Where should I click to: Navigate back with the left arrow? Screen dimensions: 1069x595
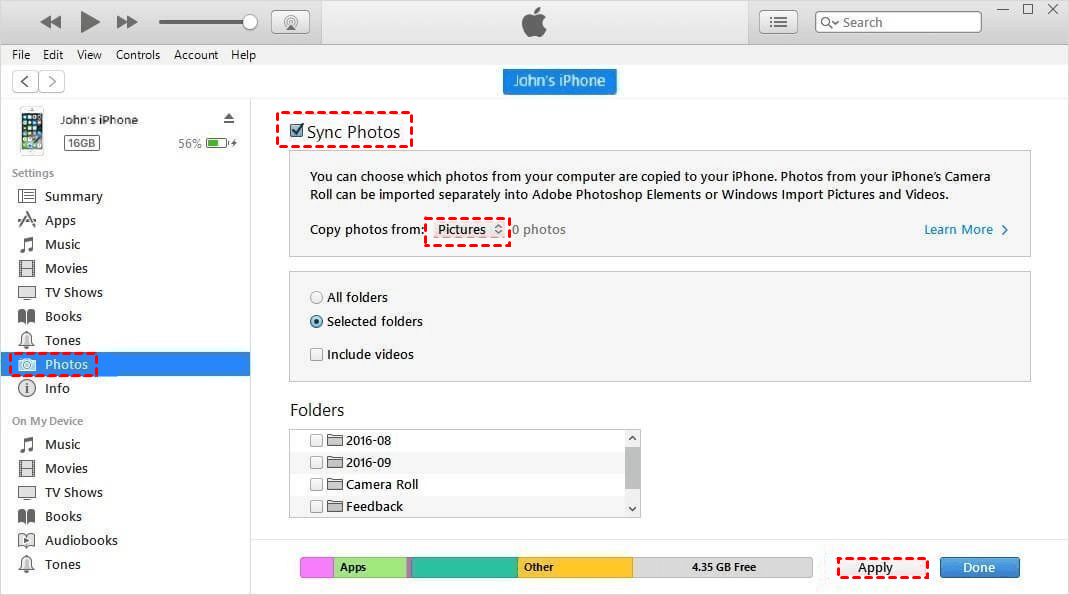pos(25,81)
